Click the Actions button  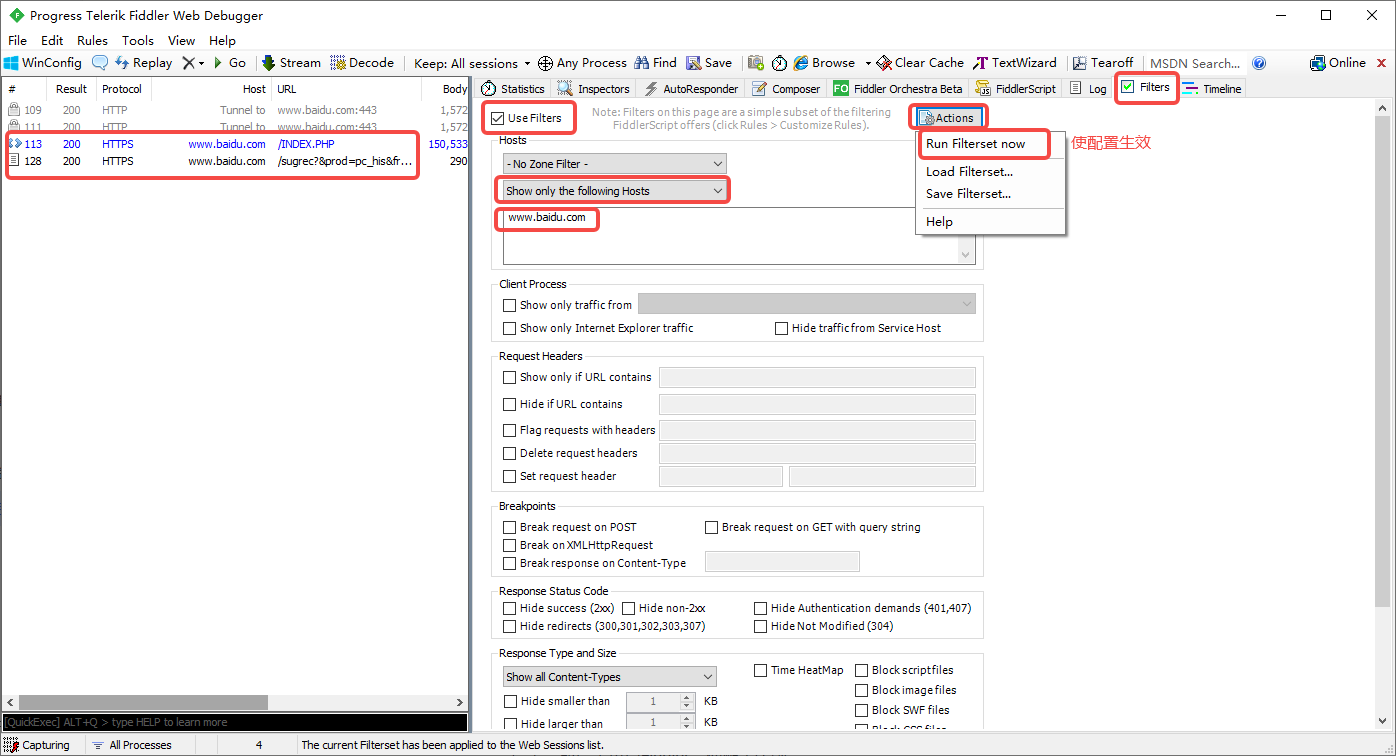(948, 118)
